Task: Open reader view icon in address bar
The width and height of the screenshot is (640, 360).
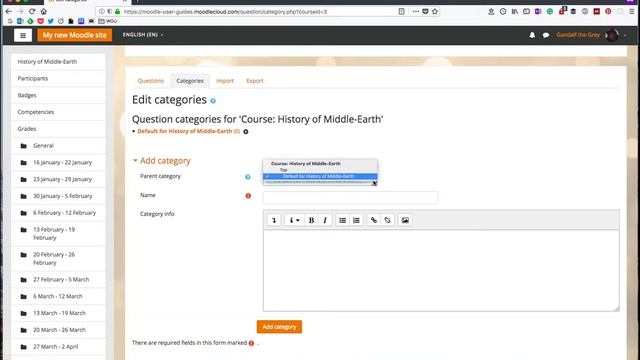Action: (402, 11)
